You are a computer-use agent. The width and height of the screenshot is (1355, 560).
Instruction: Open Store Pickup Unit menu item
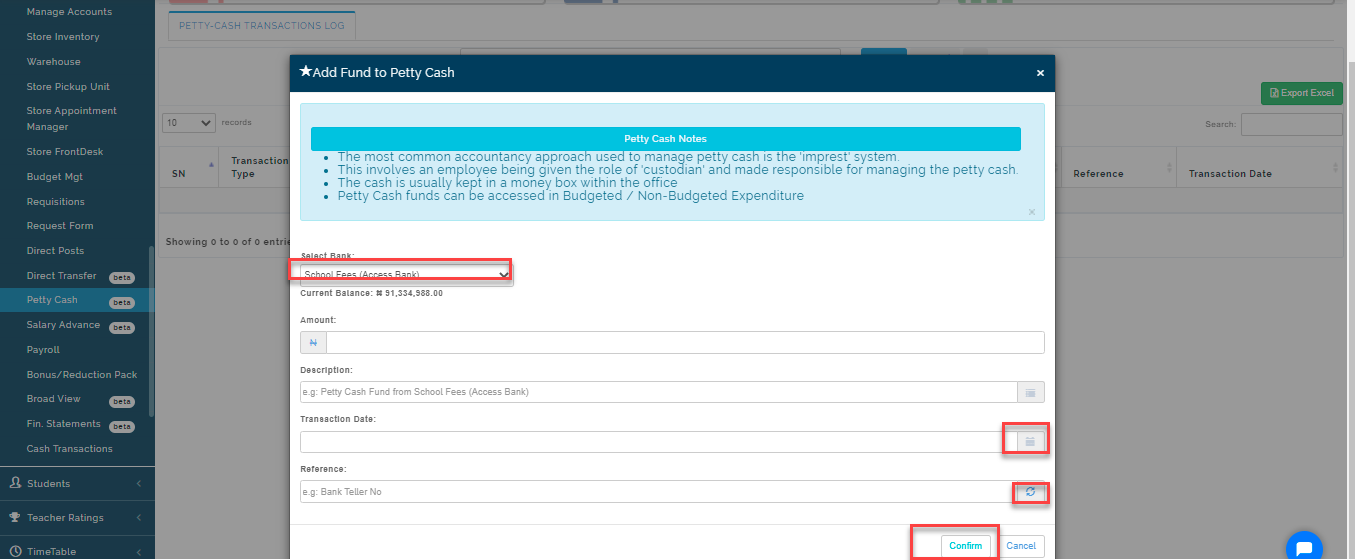68,87
